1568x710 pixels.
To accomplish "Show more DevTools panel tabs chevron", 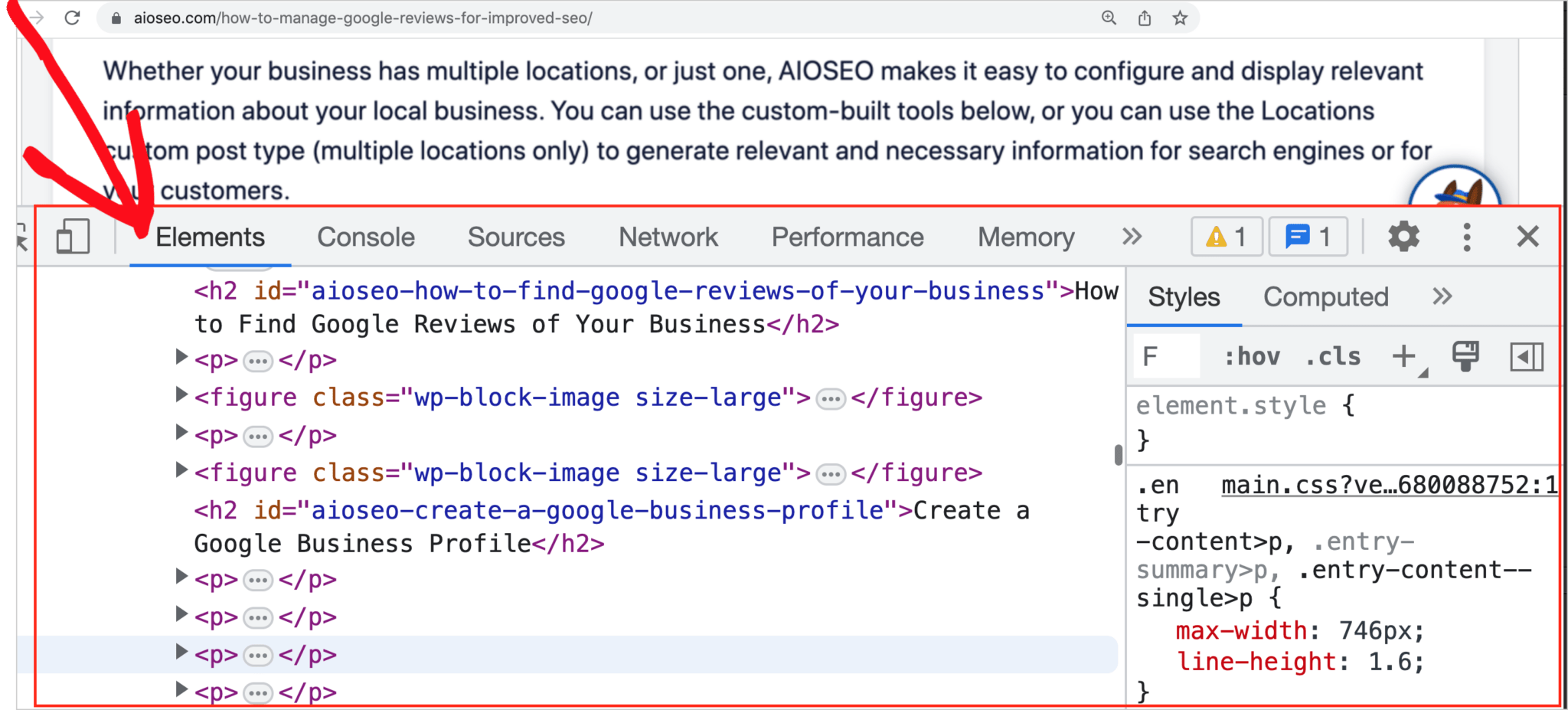I will point(1132,237).
